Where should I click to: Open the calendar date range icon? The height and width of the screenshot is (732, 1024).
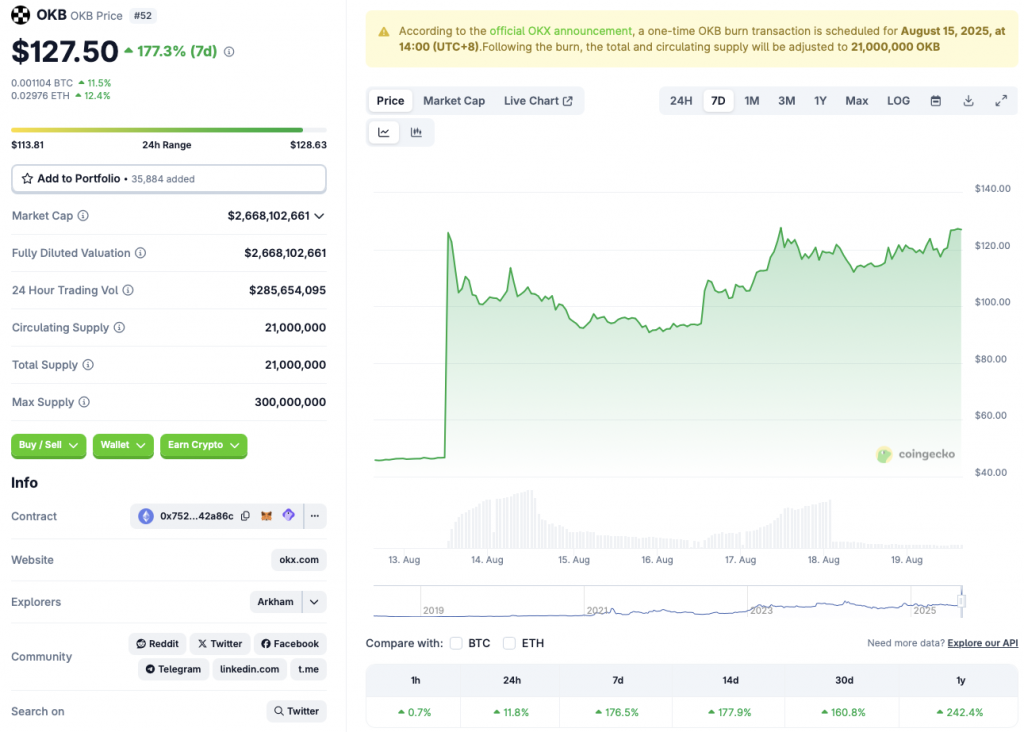[936, 101]
